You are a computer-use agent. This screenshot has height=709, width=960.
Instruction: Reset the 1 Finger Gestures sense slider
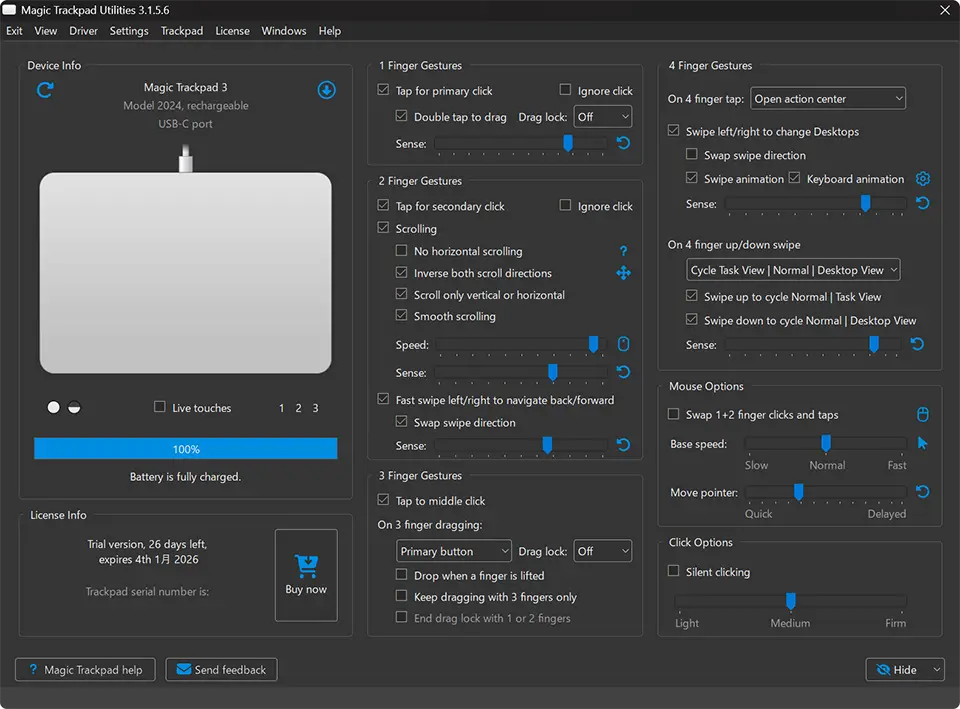coord(623,144)
